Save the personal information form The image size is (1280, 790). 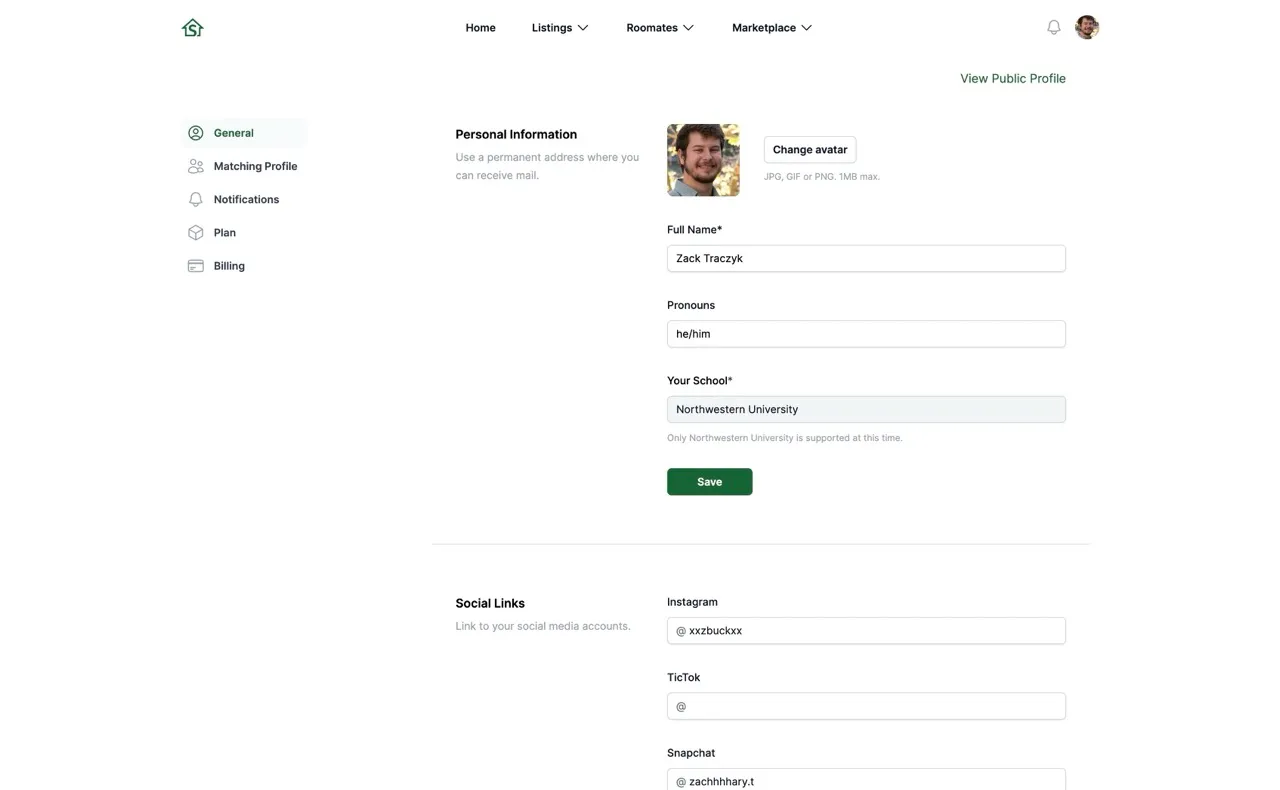[x=710, y=482]
